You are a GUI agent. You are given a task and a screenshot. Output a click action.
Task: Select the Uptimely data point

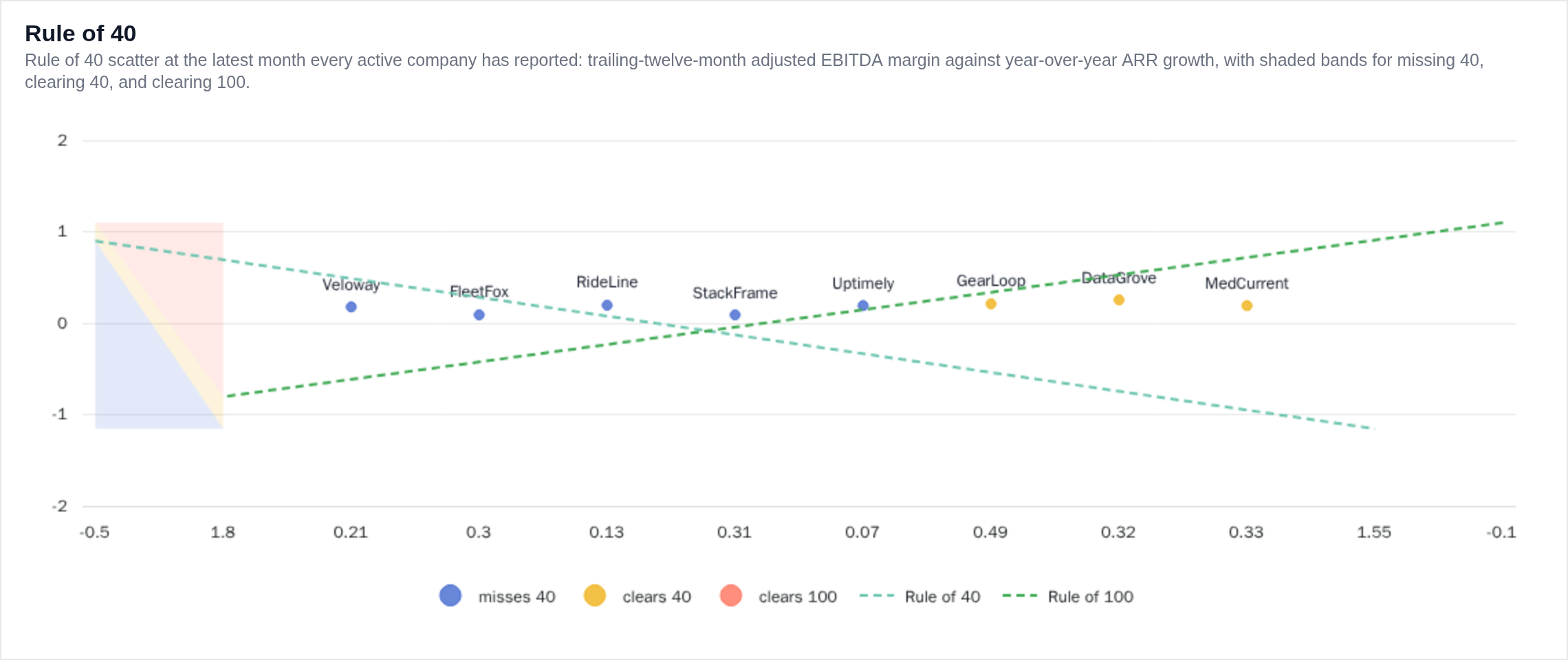(x=863, y=305)
